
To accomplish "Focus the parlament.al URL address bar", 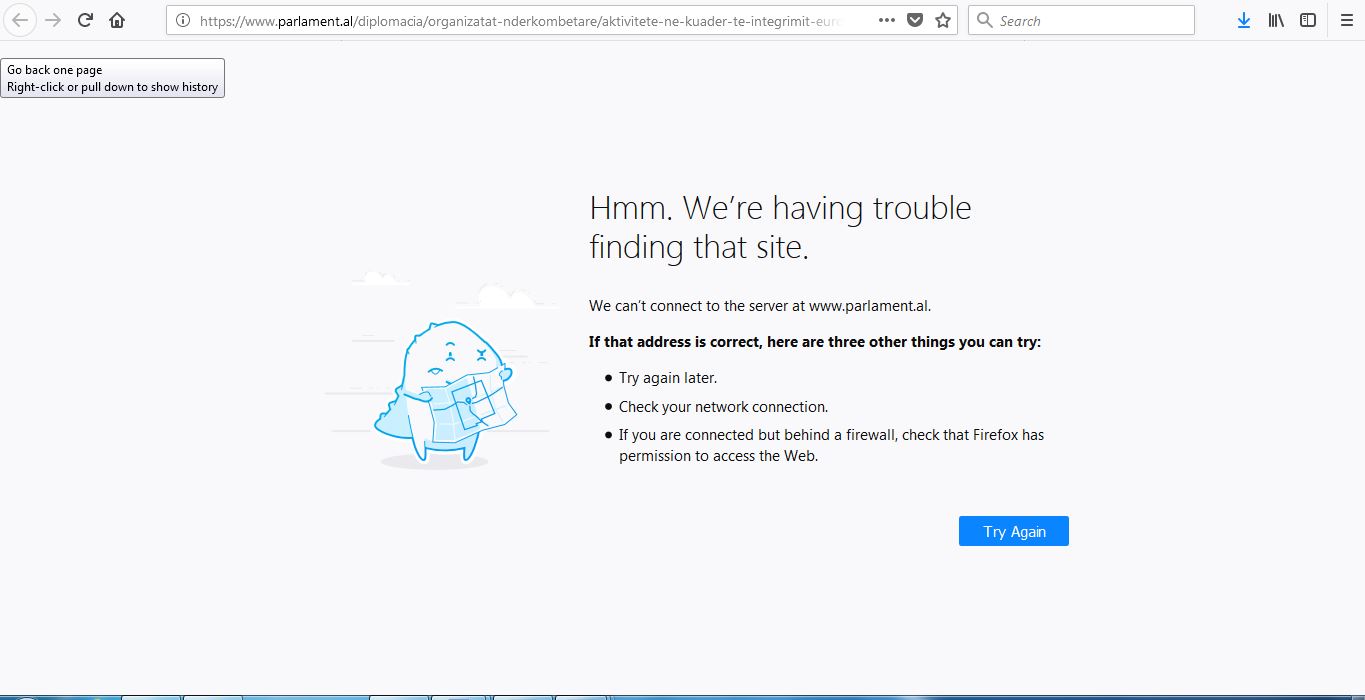I will coord(520,20).
